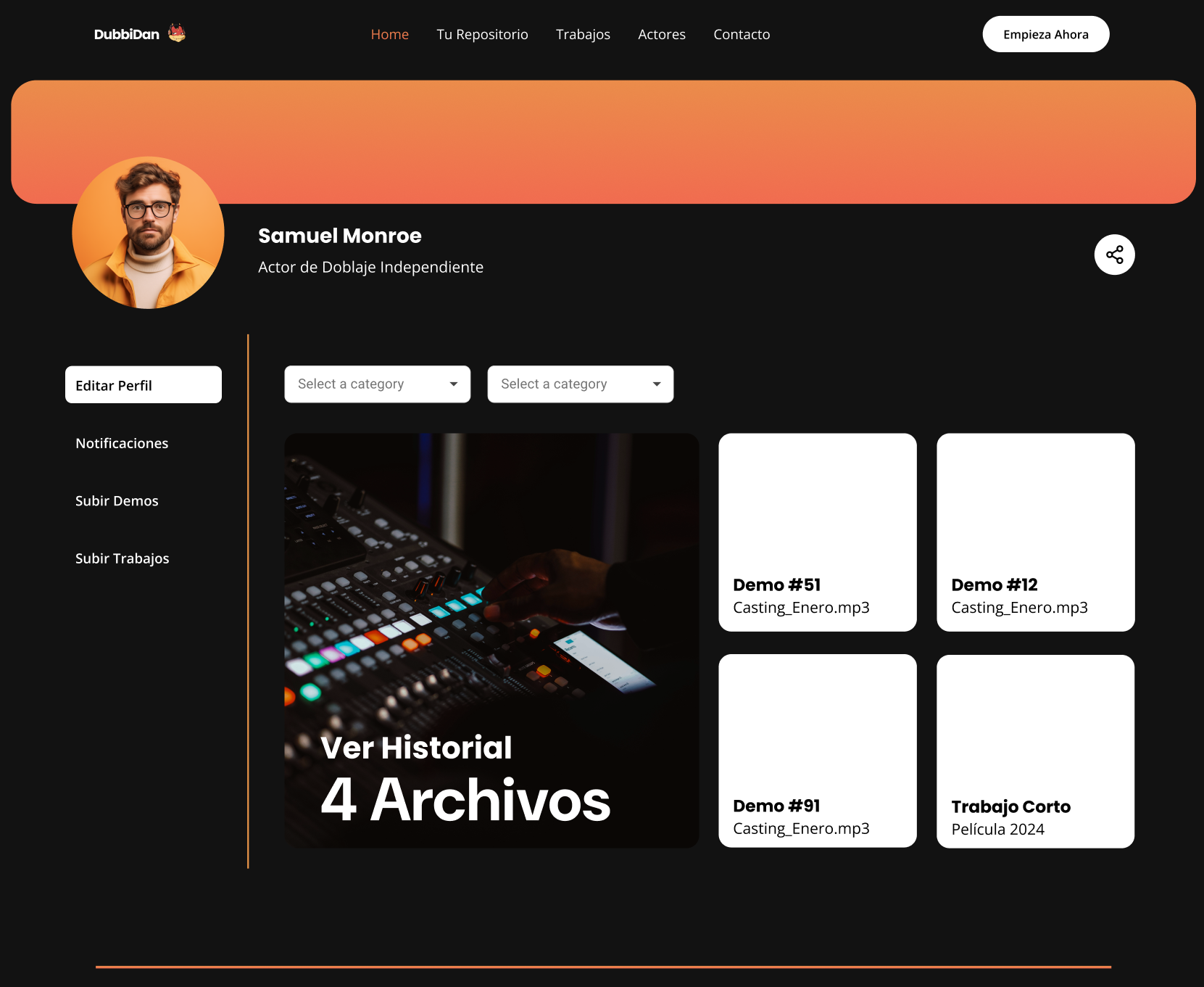The width and height of the screenshot is (1204, 987).
Task: Click Samuel Monroe's profile avatar
Action: (149, 233)
